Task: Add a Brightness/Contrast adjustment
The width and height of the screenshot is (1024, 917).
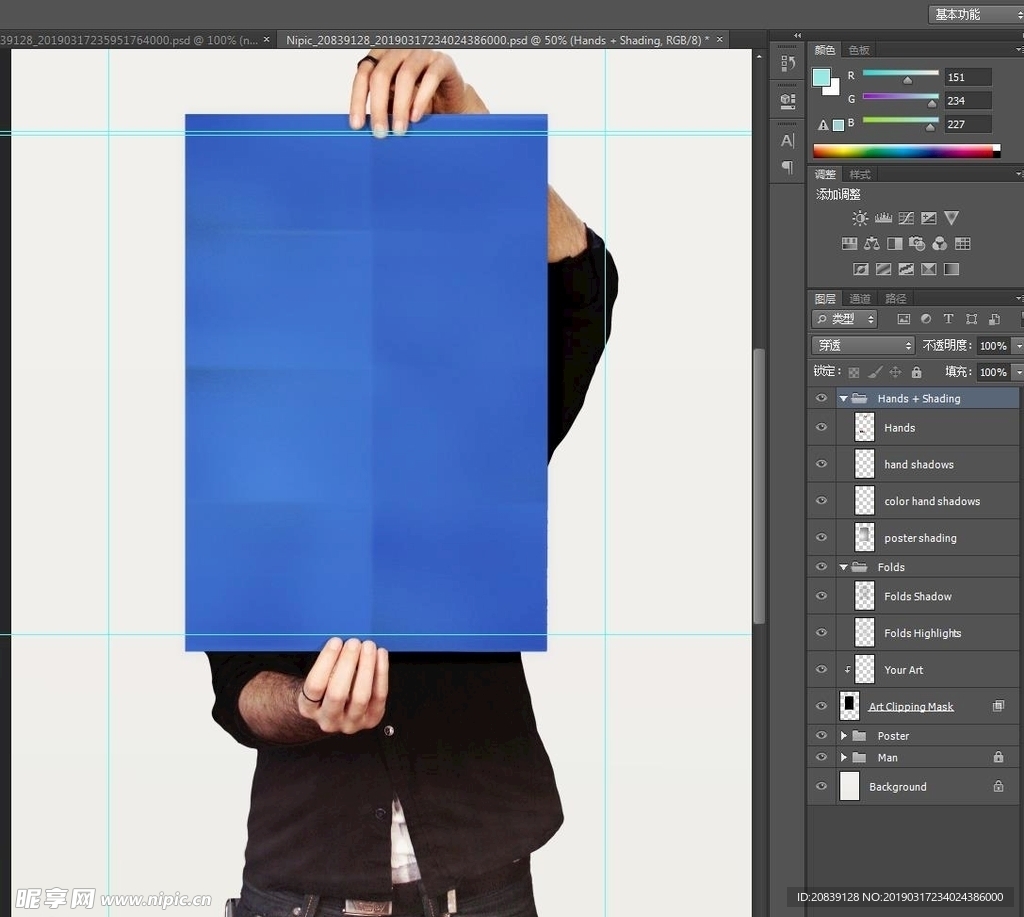Action: (860, 218)
